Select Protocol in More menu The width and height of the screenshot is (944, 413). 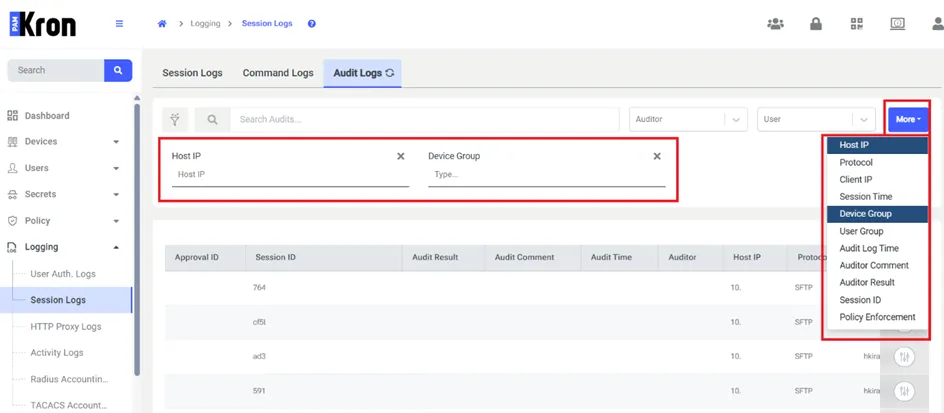point(877,163)
